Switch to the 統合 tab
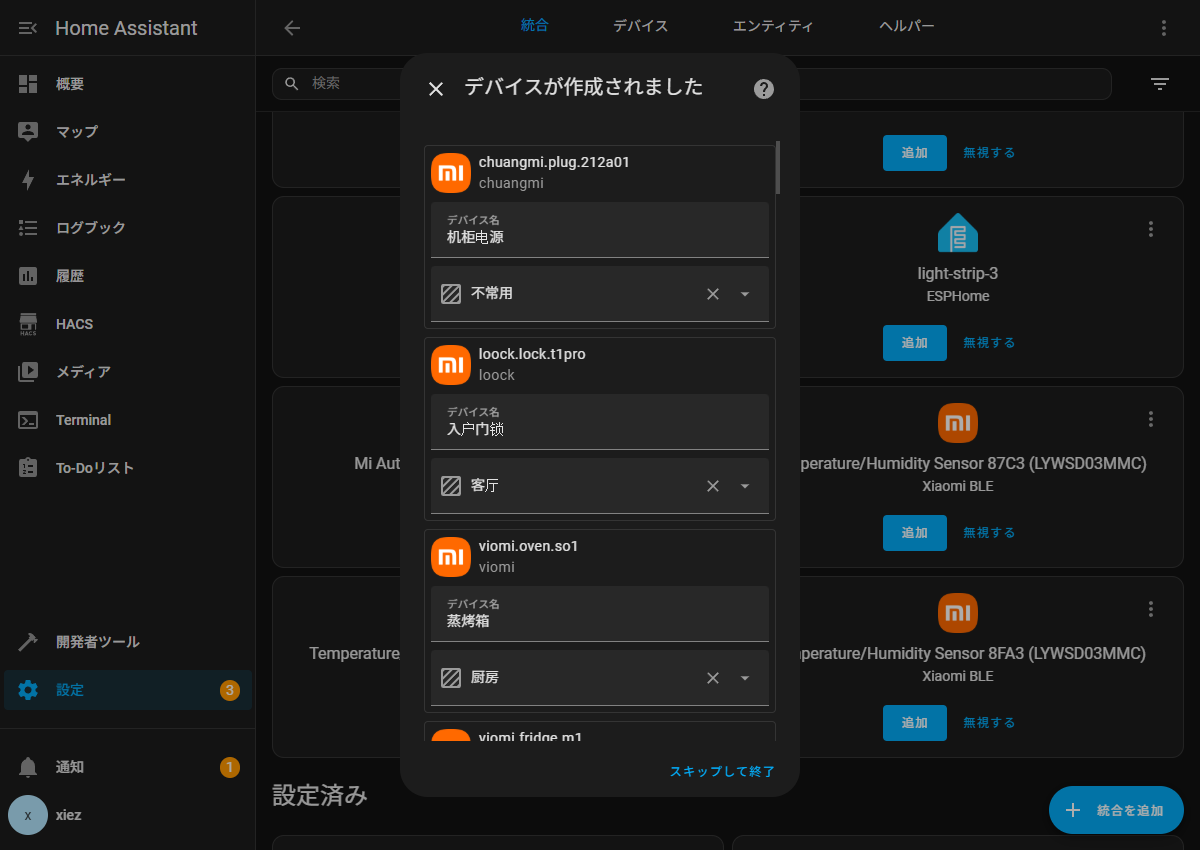The height and width of the screenshot is (850, 1200). coord(535,26)
